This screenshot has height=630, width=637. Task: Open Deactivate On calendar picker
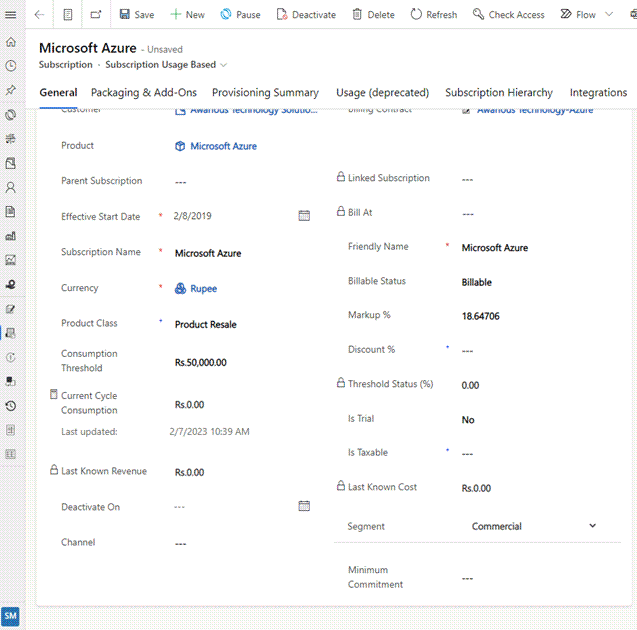(x=304, y=506)
